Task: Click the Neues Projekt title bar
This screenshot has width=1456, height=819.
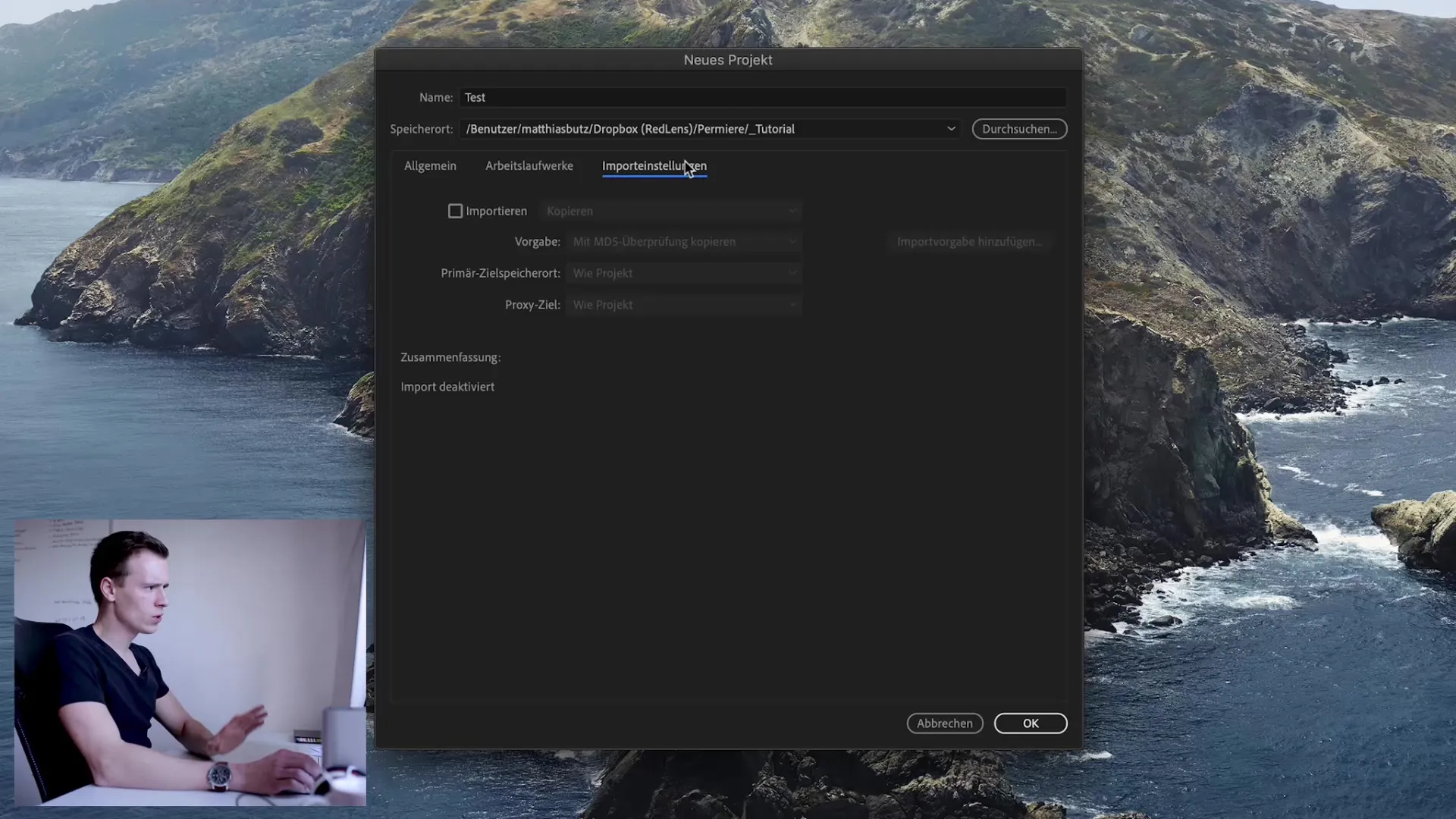Action: [x=728, y=60]
